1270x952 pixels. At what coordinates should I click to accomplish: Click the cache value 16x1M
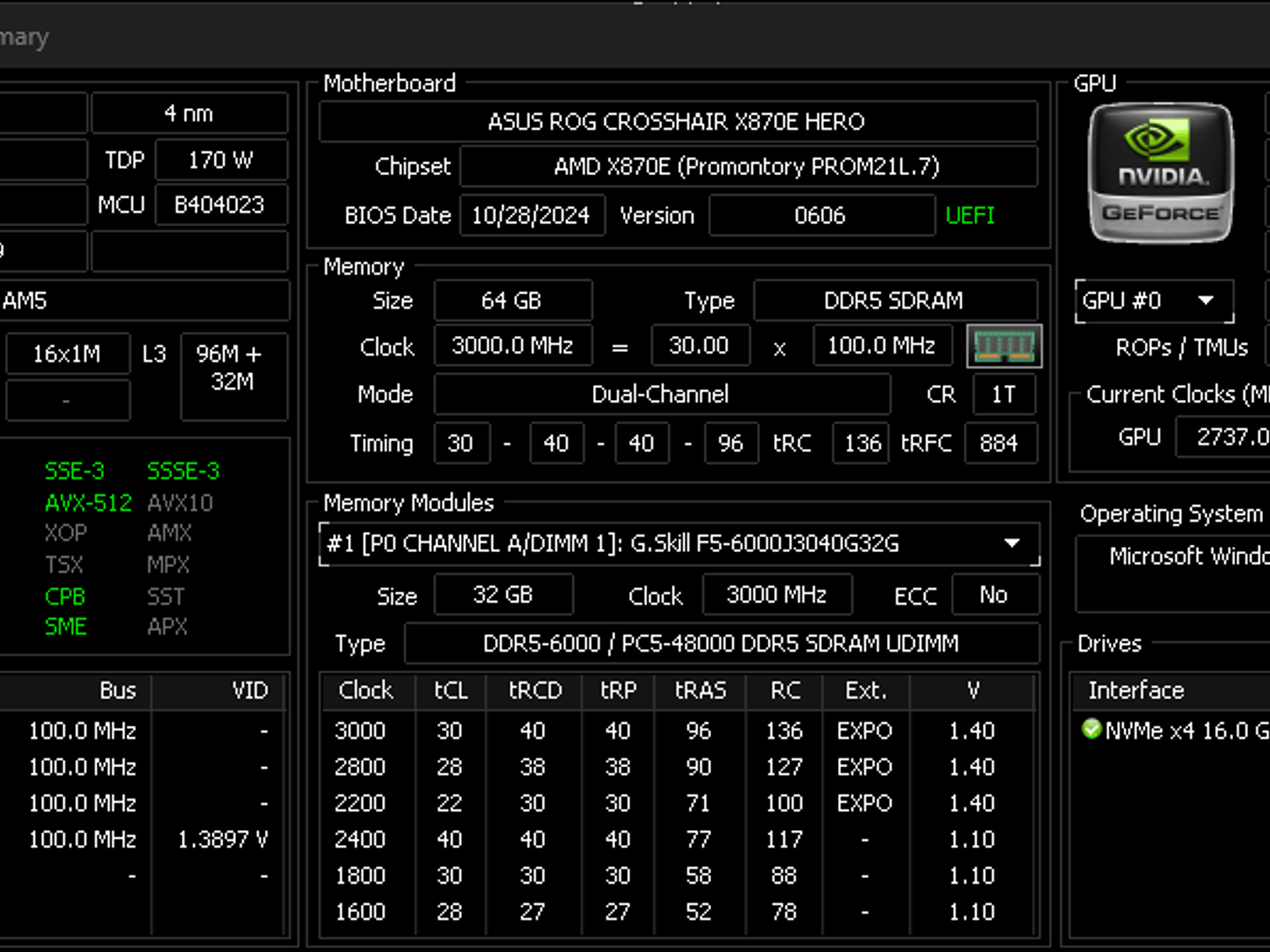68,354
